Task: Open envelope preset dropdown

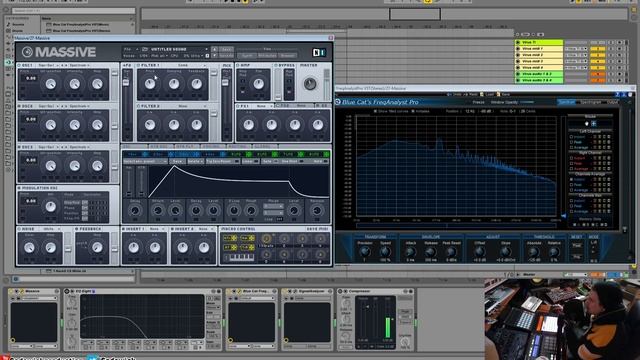Action: (x=145, y=162)
